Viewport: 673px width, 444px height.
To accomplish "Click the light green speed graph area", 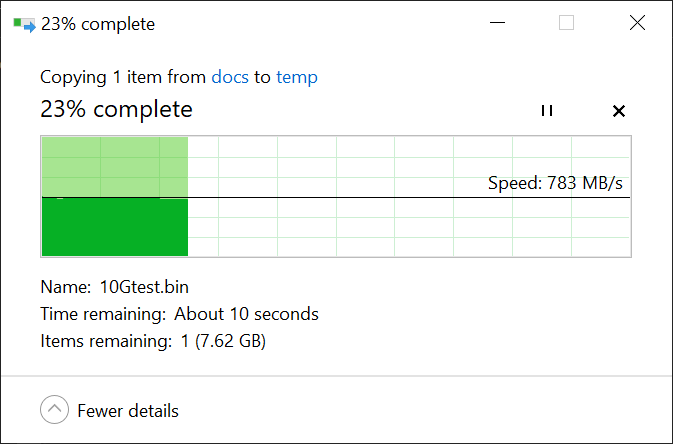I will click(x=115, y=167).
